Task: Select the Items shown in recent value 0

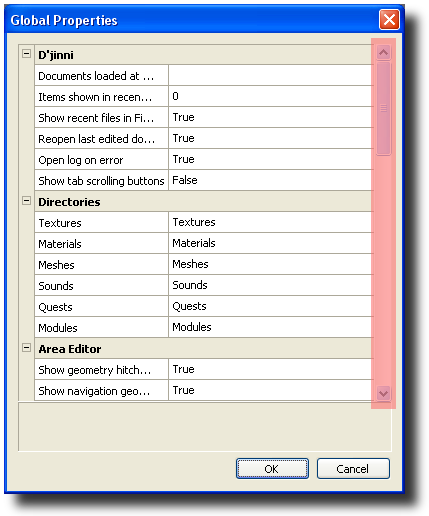Action: pyautogui.click(x=271, y=96)
